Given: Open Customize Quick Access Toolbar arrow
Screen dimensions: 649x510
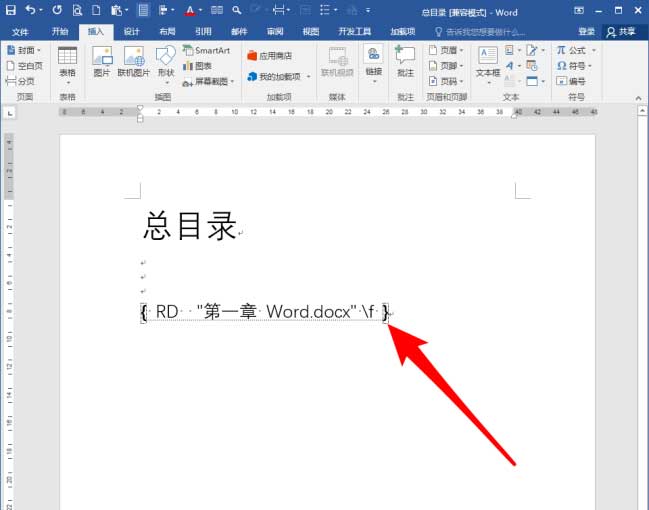Looking at the screenshot, I should [368, 10].
